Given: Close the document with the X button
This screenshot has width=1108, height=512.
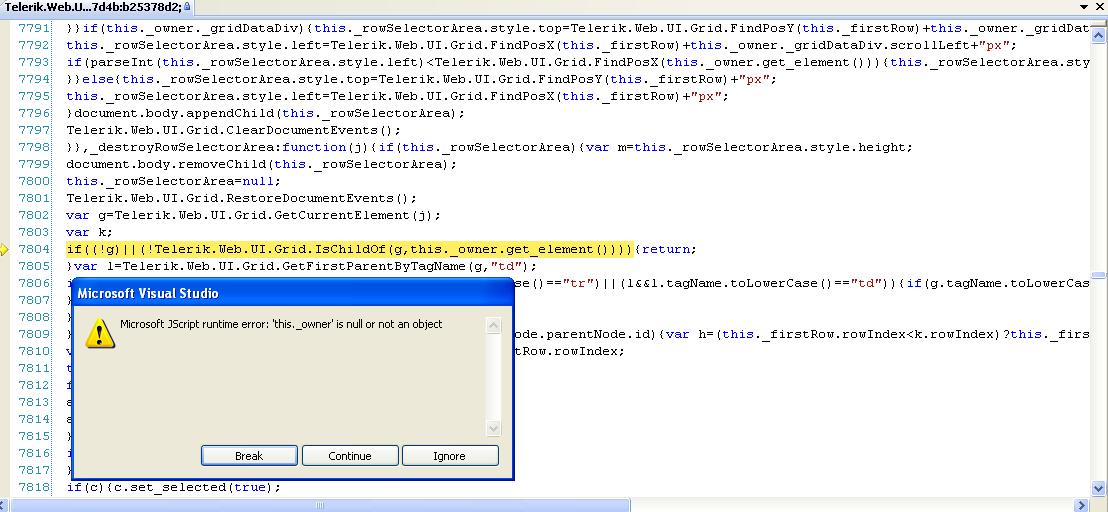Looking at the screenshot, I should coord(1100,6).
